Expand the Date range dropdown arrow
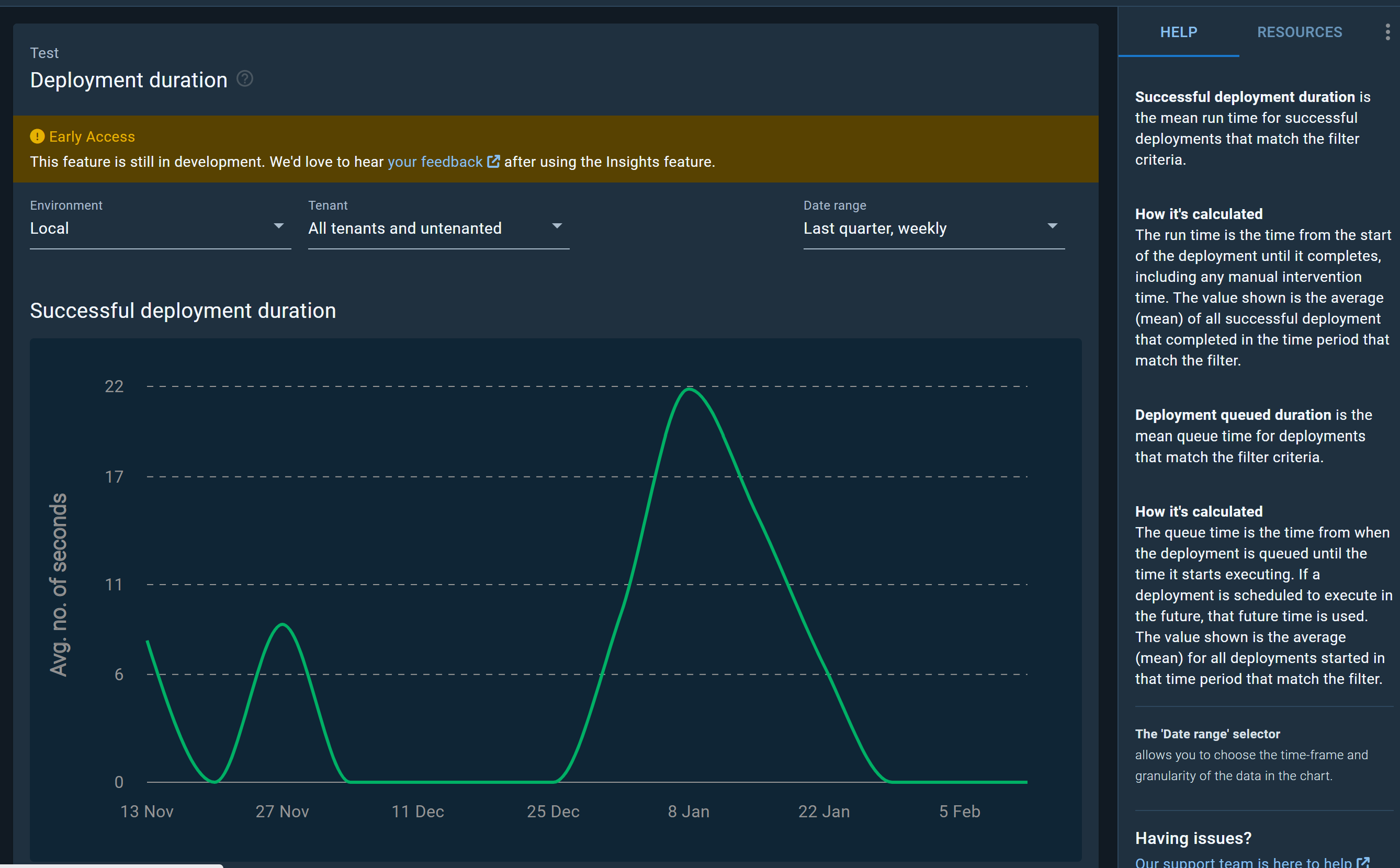 pos(1052,225)
